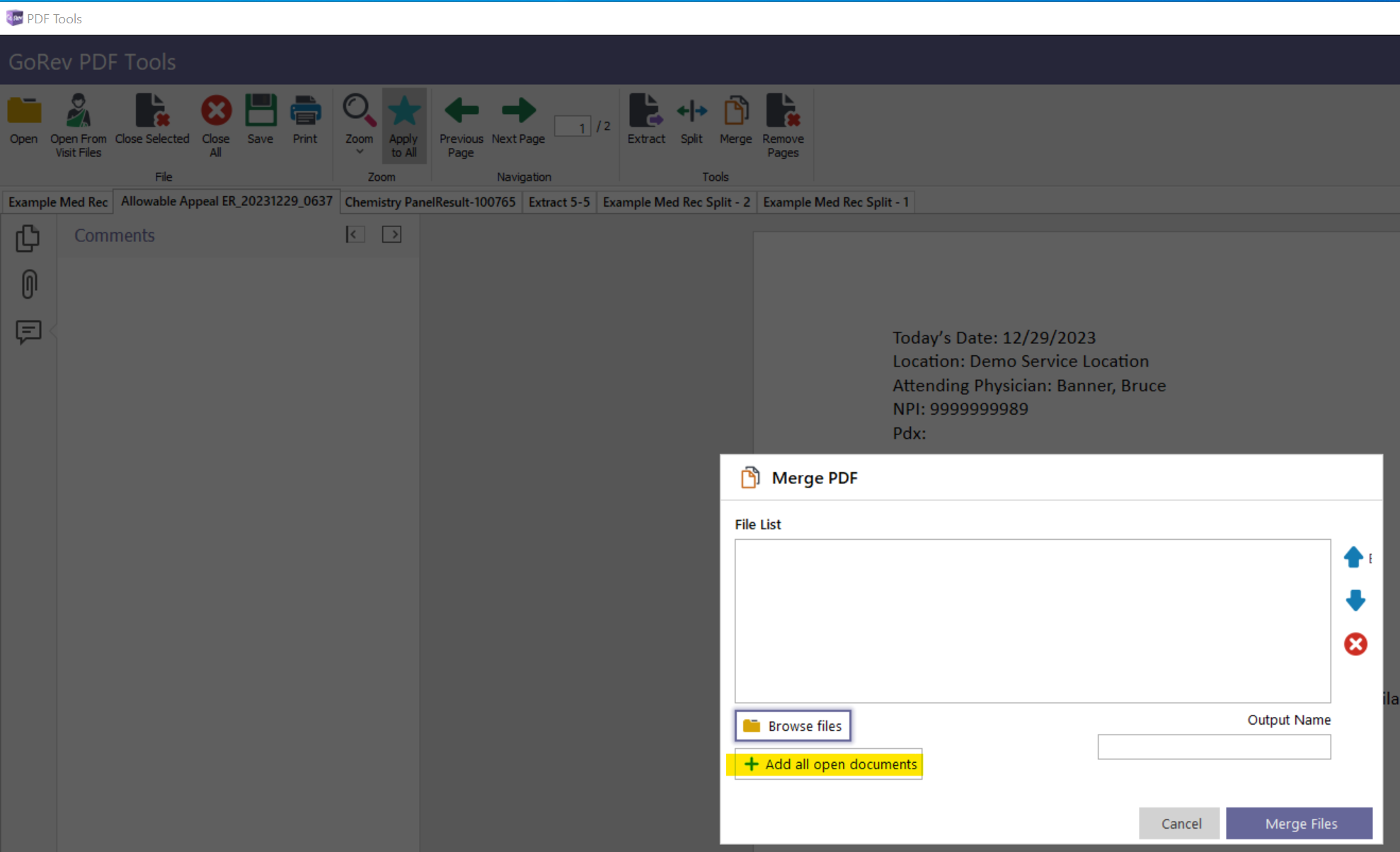The width and height of the screenshot is (1400, 852).
Task: Click Close Selected document icon
Action: point(152,112)
